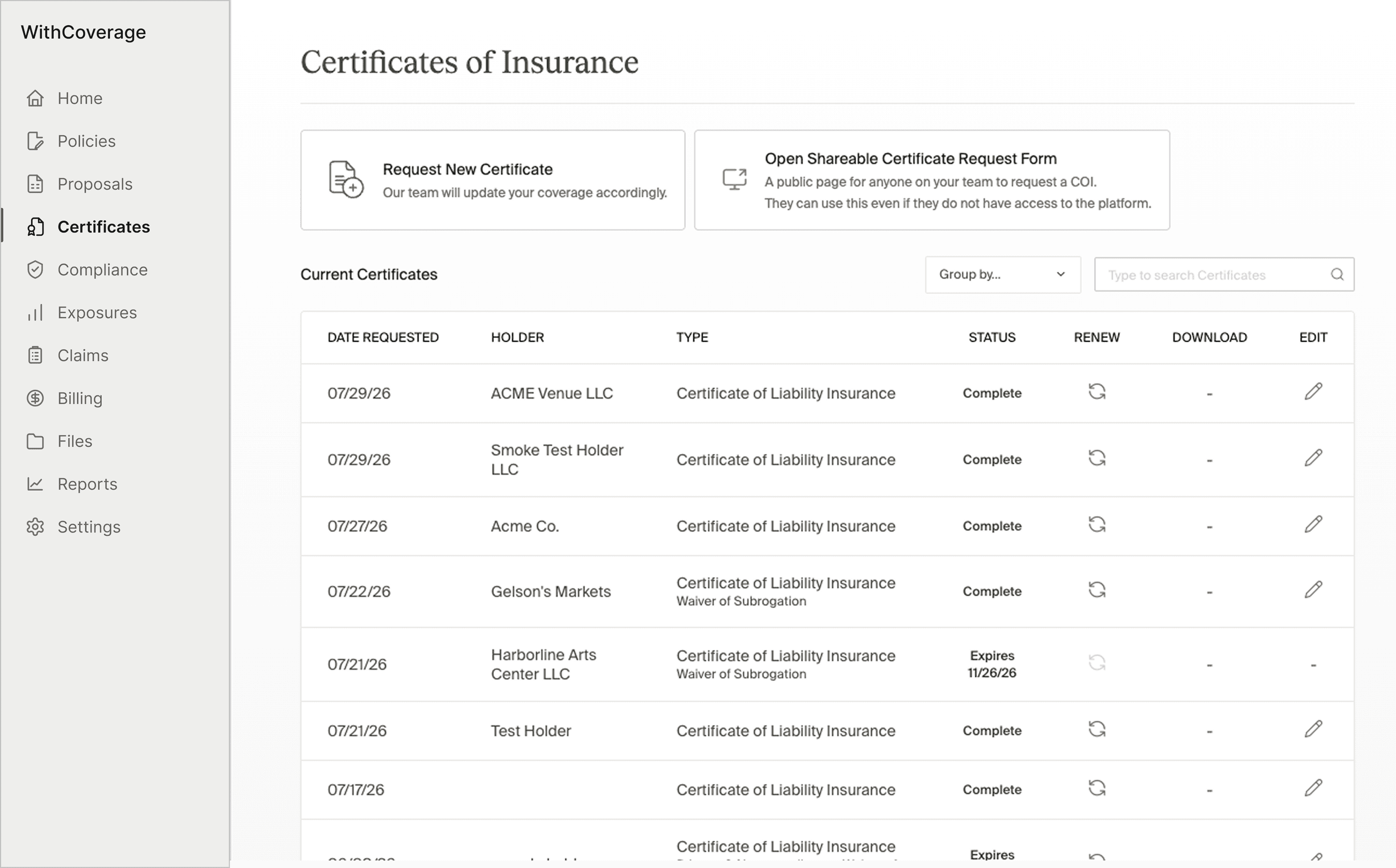
Task: Renew the Test Holder certificate
Action: point(1097,729)
